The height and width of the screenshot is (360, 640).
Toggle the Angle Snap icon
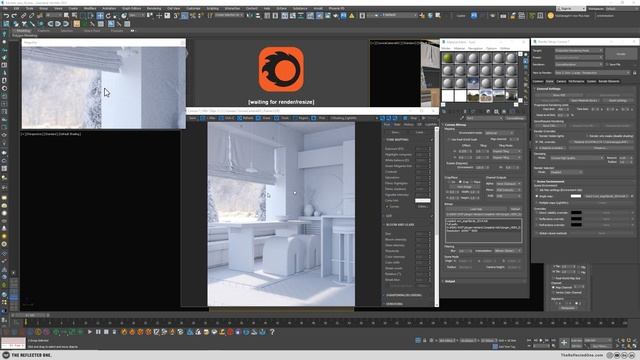(184, 16)
